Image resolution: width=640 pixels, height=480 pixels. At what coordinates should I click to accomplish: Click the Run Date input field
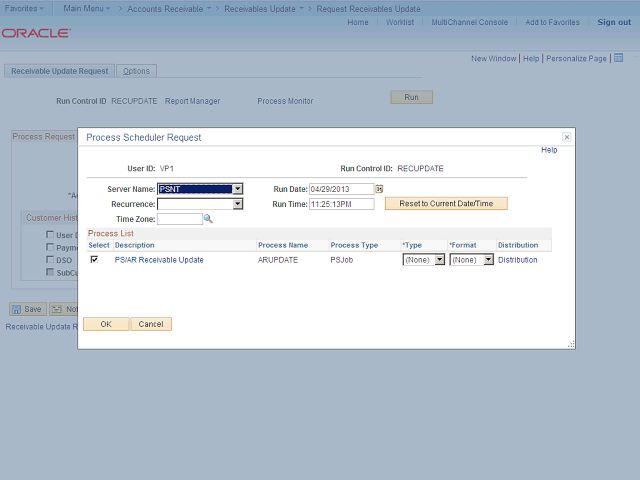(x=342, y=189)
